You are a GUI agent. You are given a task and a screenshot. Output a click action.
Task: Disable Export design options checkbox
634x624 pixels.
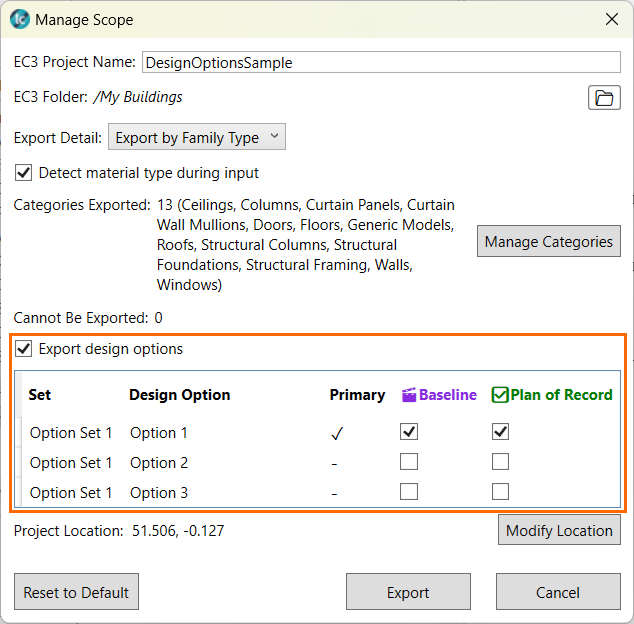24,349
